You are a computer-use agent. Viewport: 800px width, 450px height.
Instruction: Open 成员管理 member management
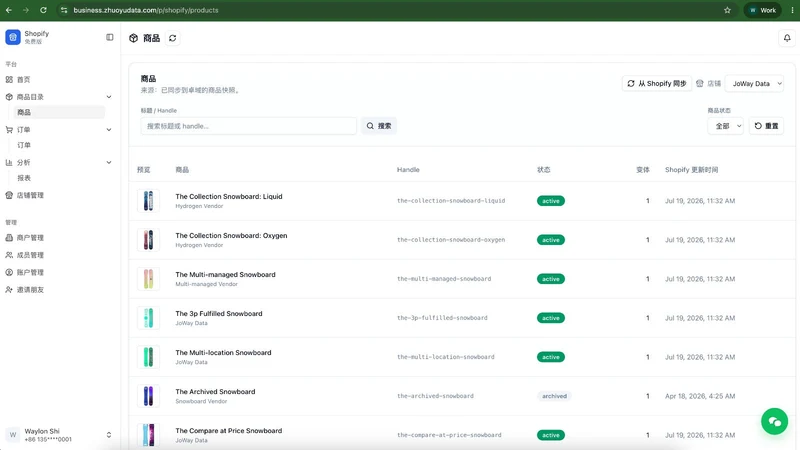click(x=30, y=255)
